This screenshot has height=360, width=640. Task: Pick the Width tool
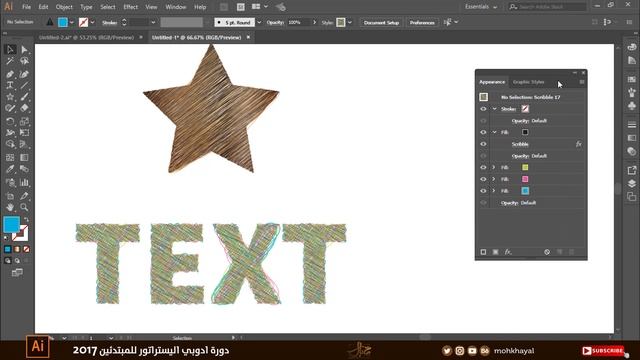[x=10, y=133]
